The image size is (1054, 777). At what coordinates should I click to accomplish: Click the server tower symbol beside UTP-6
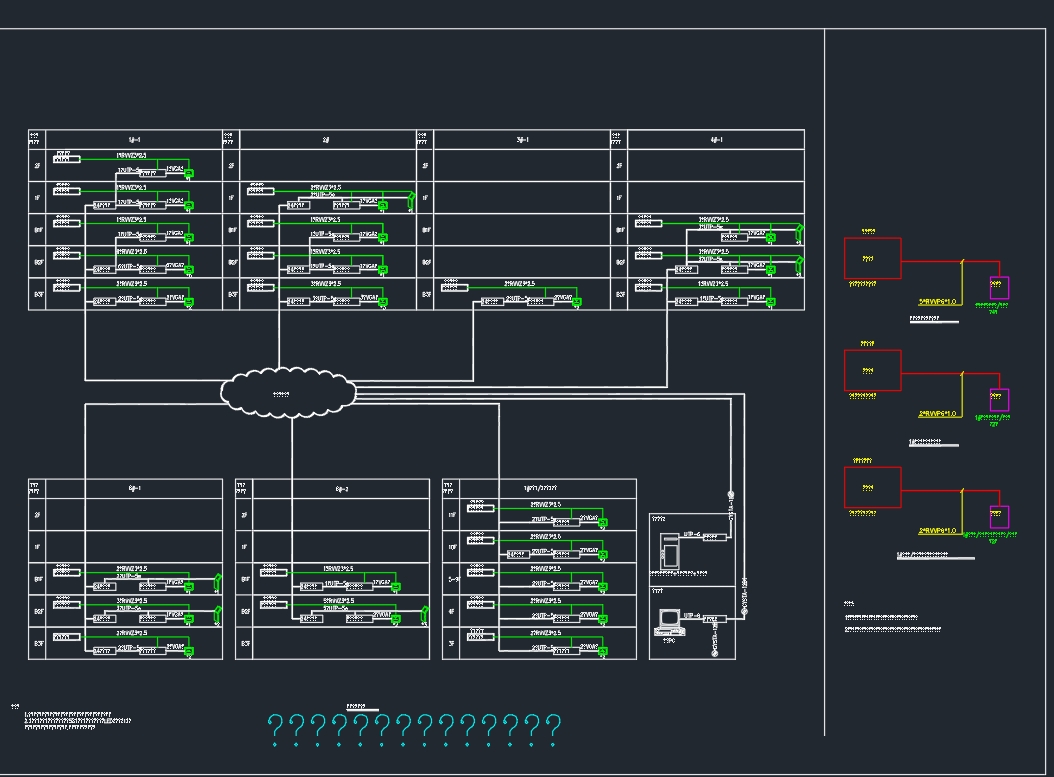coord(670,552)
